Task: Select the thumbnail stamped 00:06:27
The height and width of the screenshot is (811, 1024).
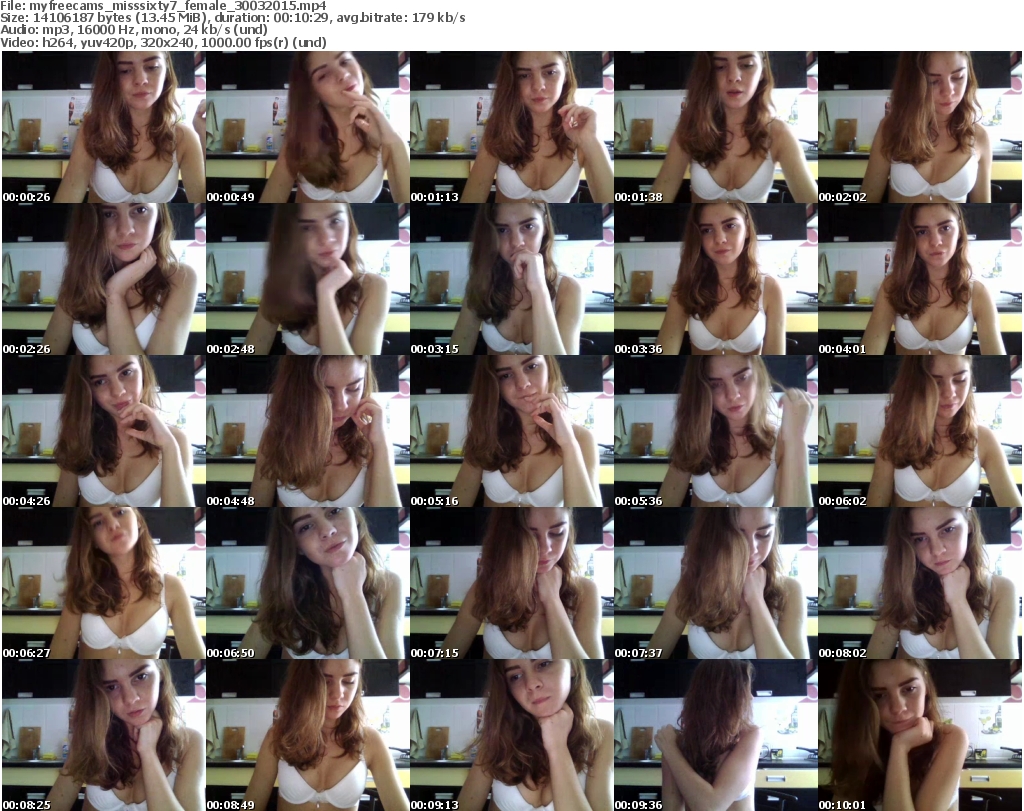Action: click(x=104, y=583)
